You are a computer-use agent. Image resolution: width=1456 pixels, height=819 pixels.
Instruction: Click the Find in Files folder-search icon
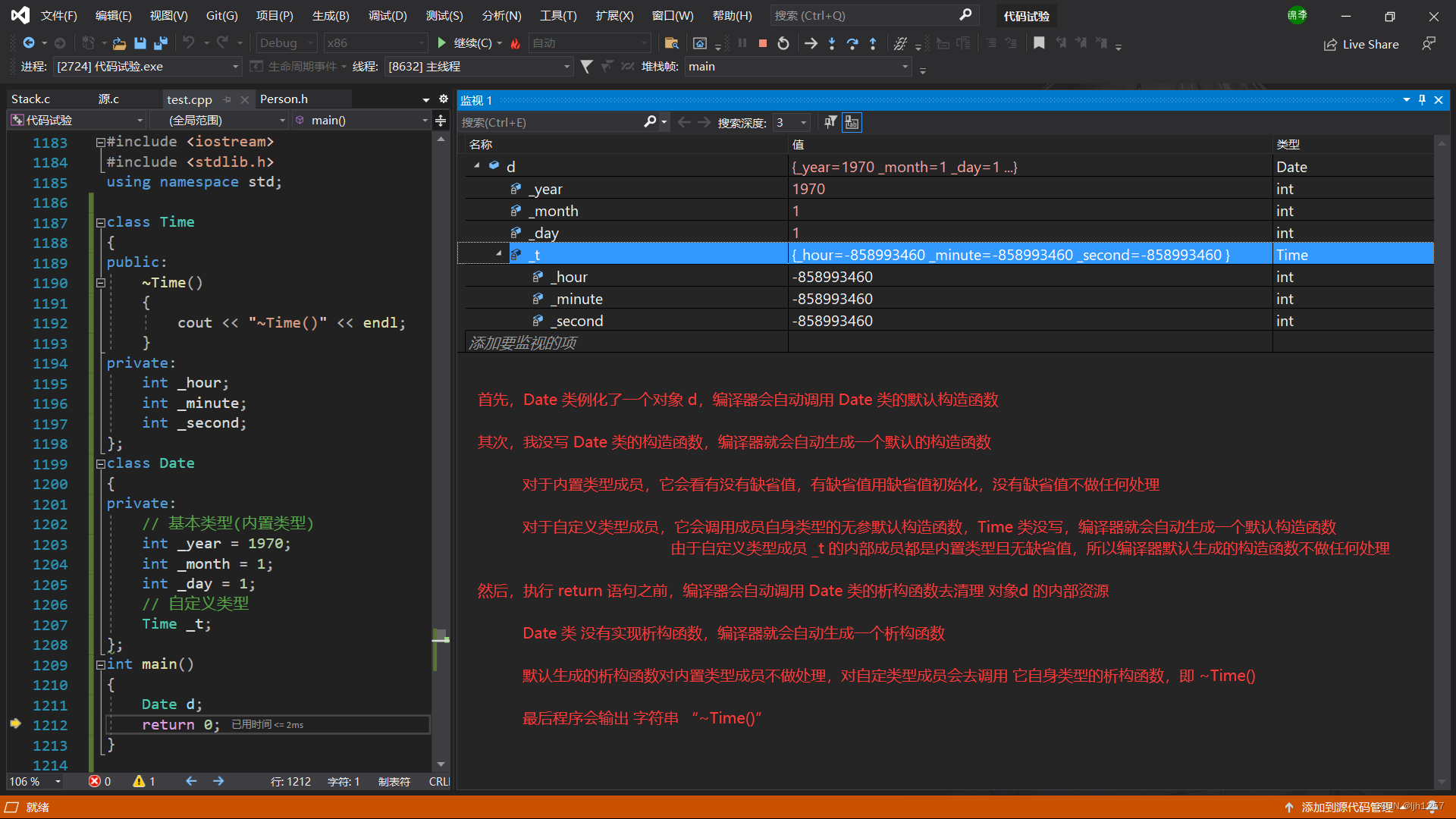point(671,43)
